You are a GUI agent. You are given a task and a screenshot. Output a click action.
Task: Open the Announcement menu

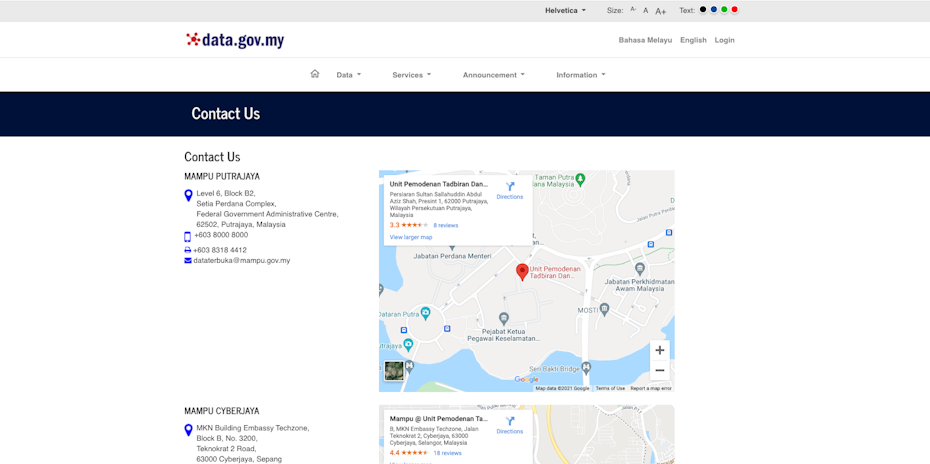tap(493, 75)
